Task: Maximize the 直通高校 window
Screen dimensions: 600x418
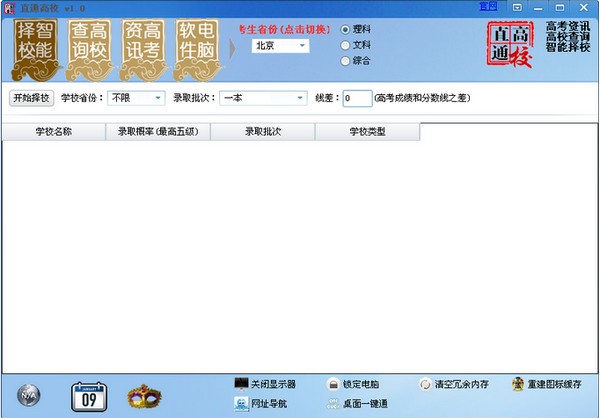Action: pos(560,7)
